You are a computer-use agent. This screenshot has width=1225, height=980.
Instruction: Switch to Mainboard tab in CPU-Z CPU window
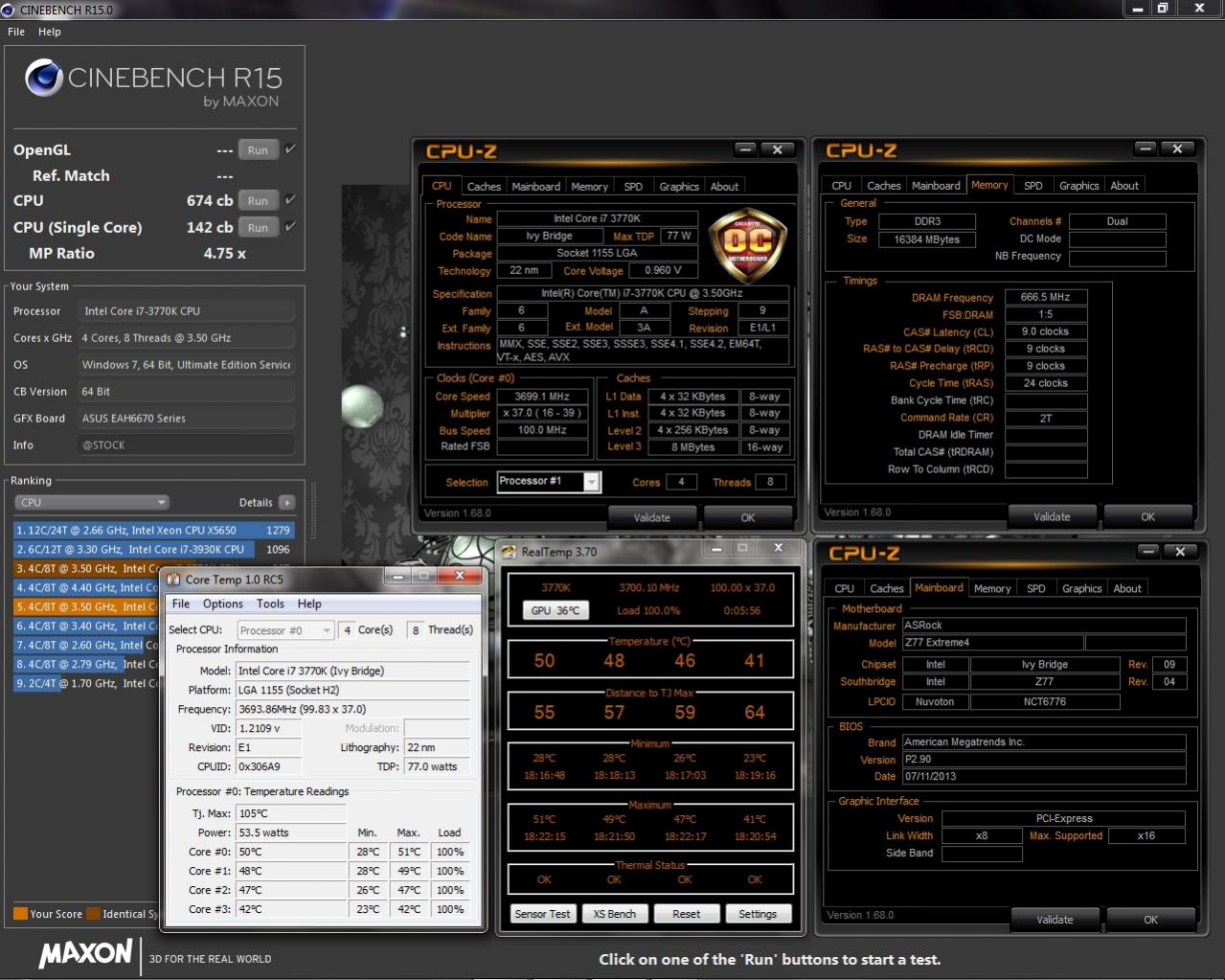(x=536, y=187)
